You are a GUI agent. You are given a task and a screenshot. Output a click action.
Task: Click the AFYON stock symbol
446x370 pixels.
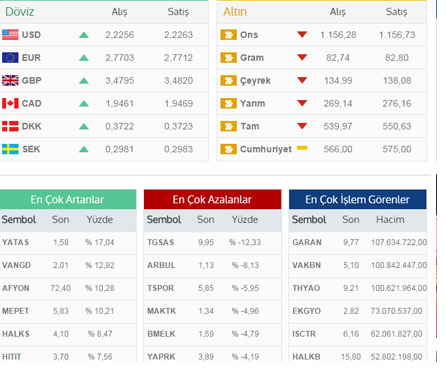(15, 288)
